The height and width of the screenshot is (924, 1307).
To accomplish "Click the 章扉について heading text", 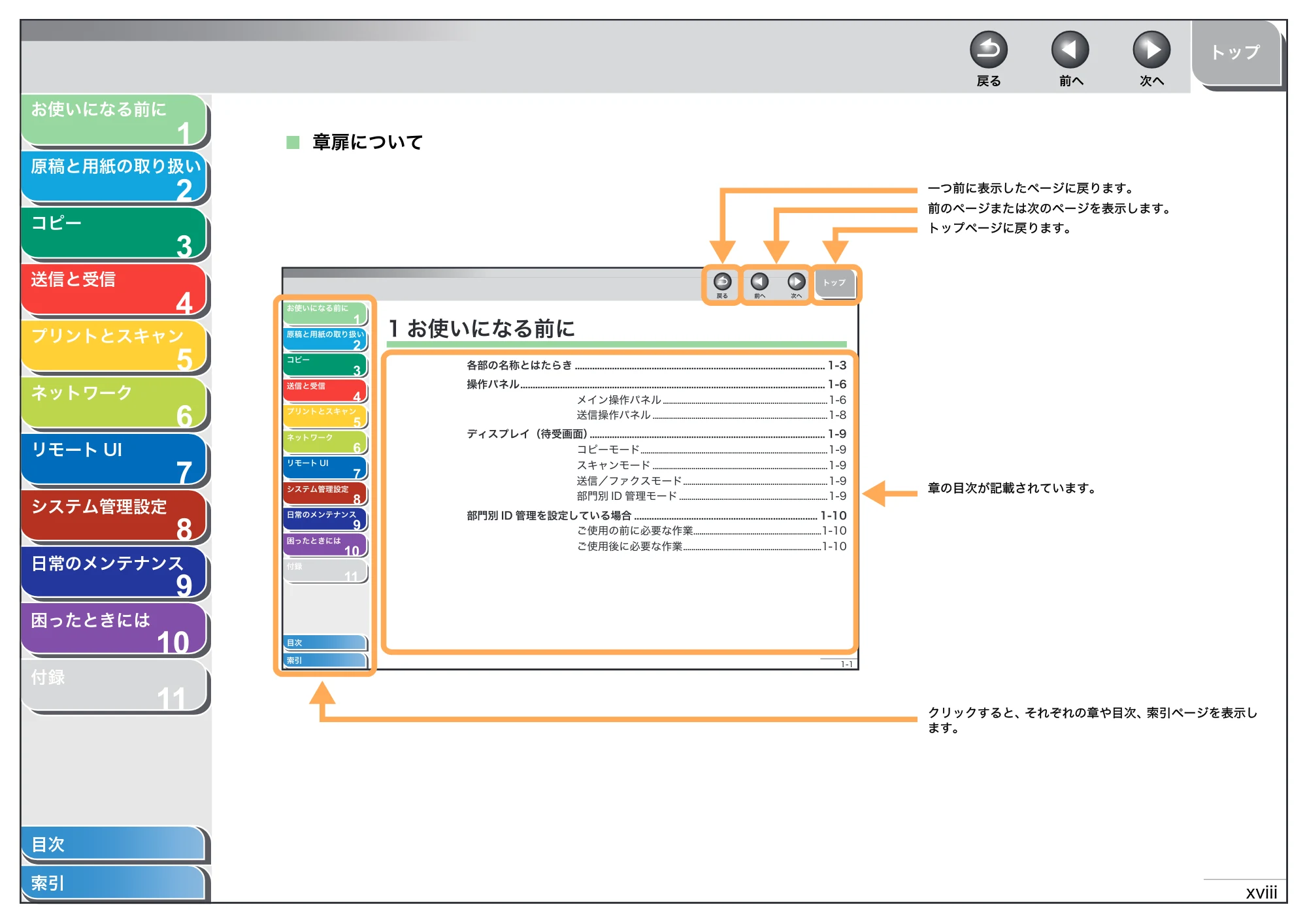I will point(367,142).
